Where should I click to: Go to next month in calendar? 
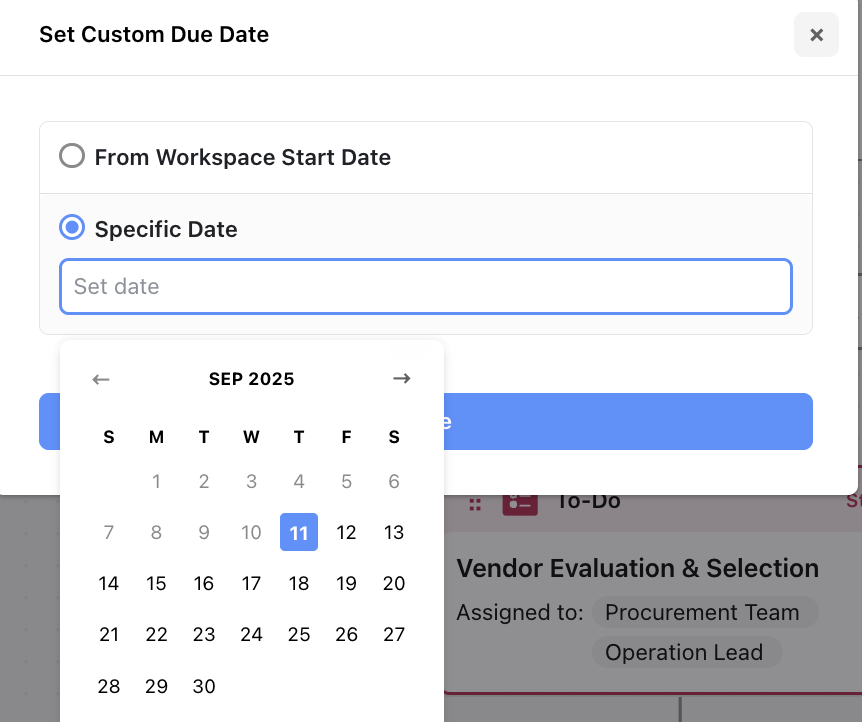point(402,379)
